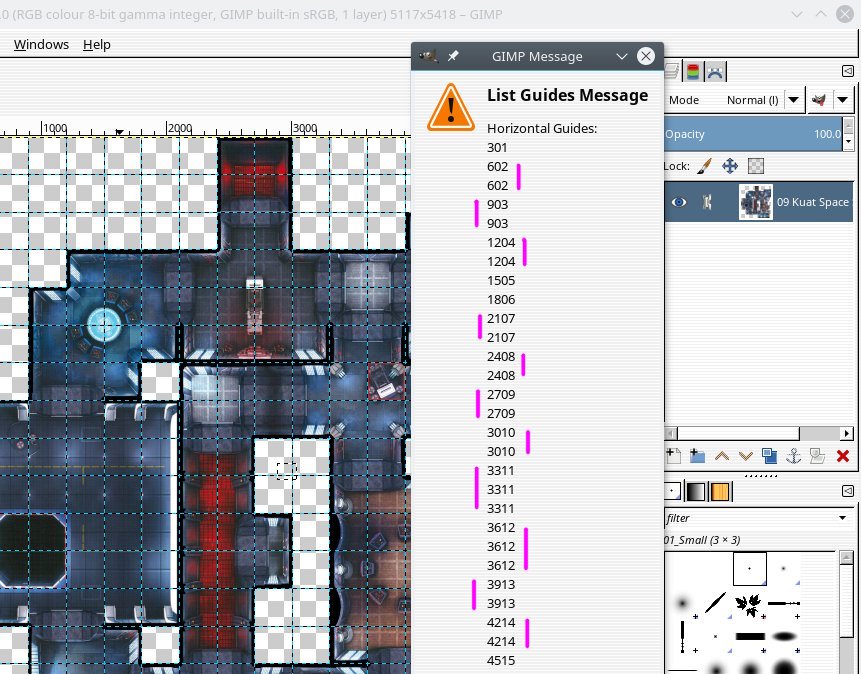This screenshot has width=861, height=674.
Task: Hide the 09 Kuat Space layer
Action: click(679, 202)
